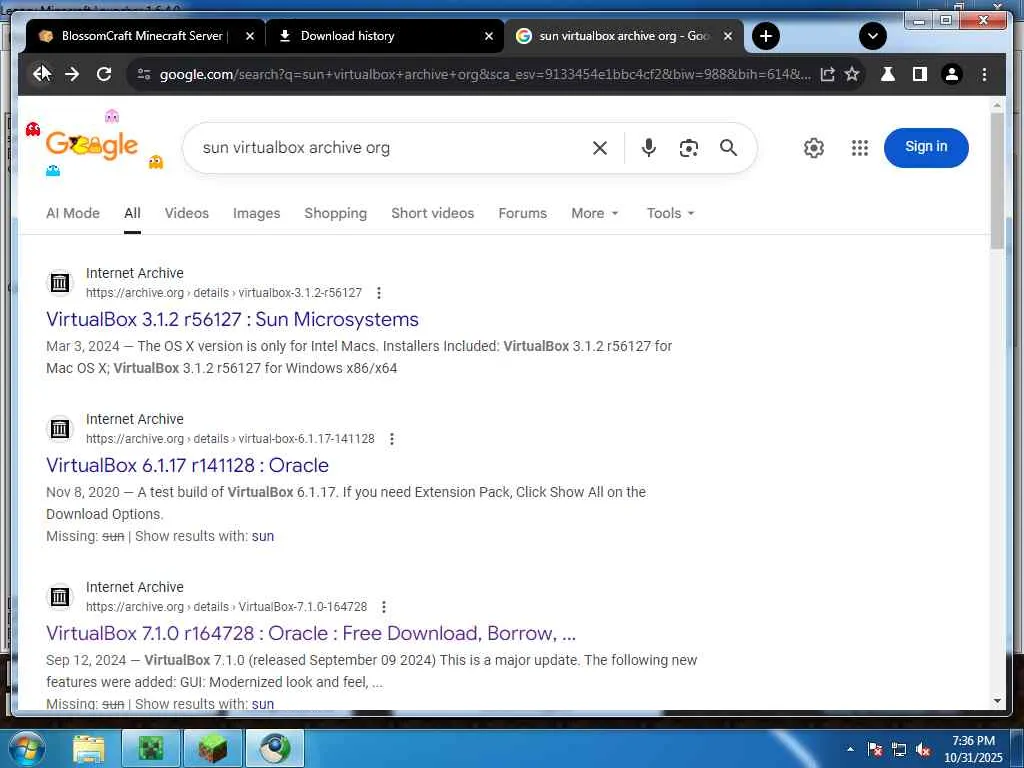The image size is (1024, 768).
Task: Click the scrollbar down arrow
Action: [997, 701]
